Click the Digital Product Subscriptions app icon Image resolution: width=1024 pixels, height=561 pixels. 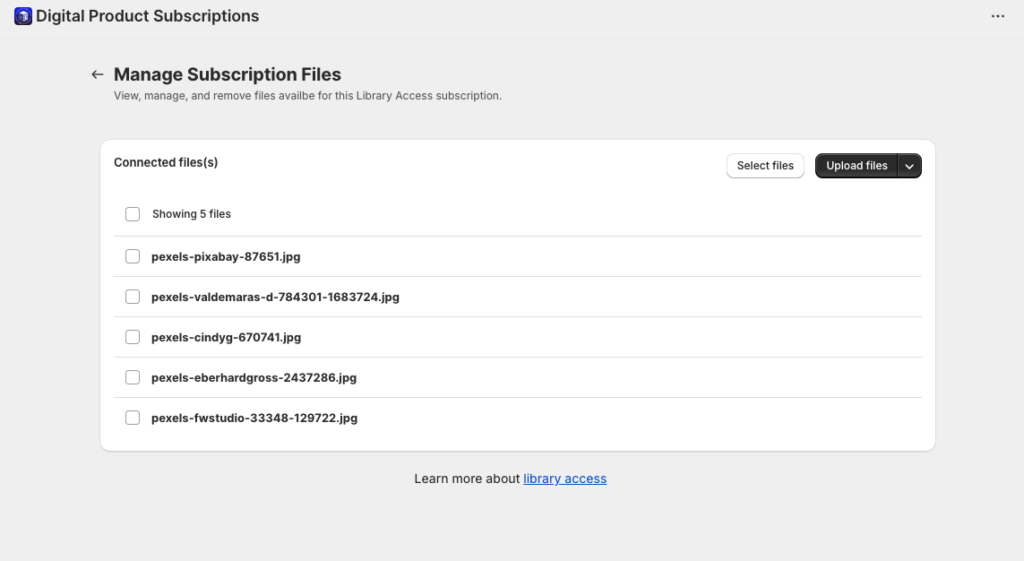pyautogui.click(x=23, y=16)
